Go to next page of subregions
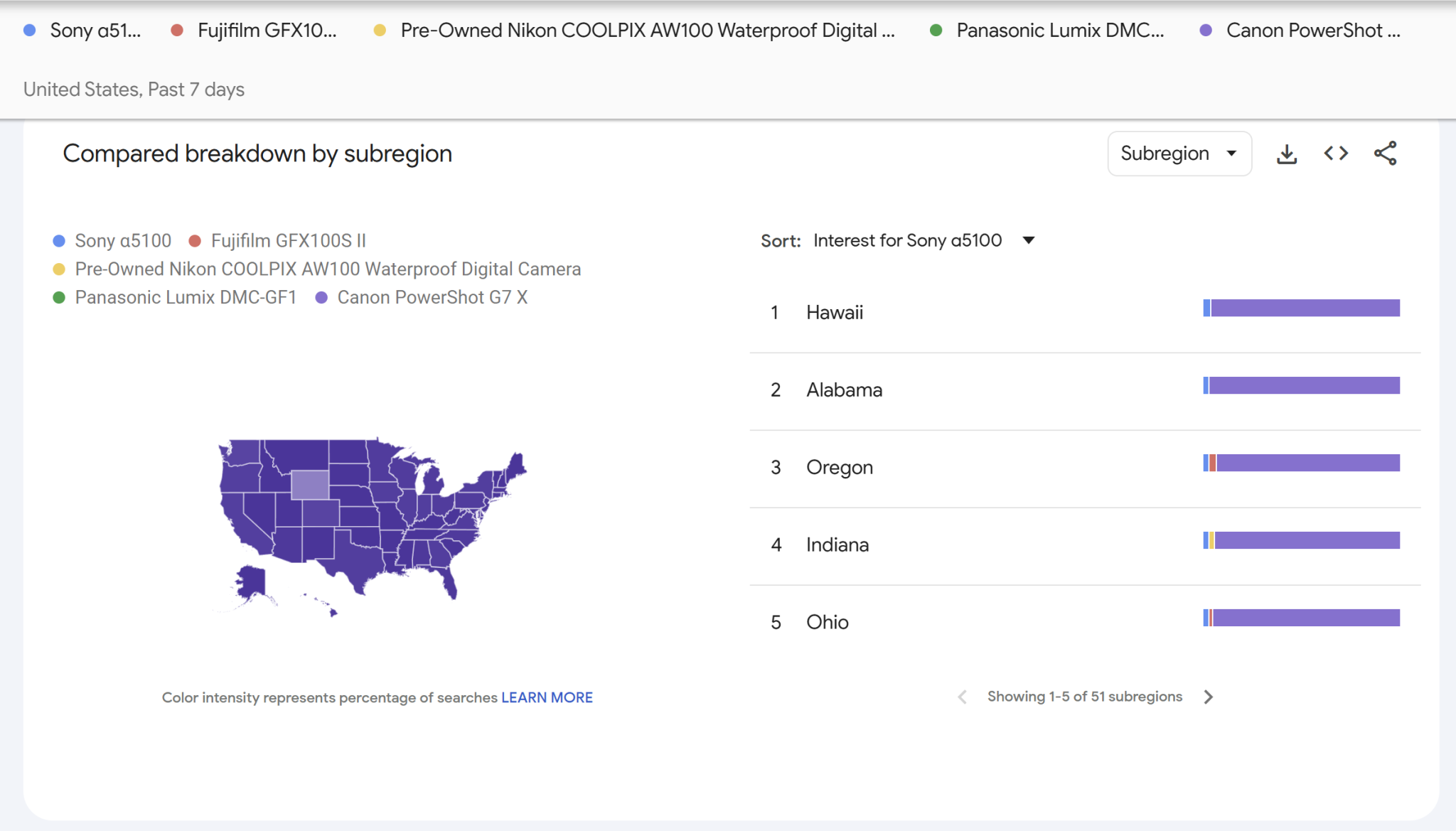The width and height of the screenshot is (1456, 831). [1209, 697]
